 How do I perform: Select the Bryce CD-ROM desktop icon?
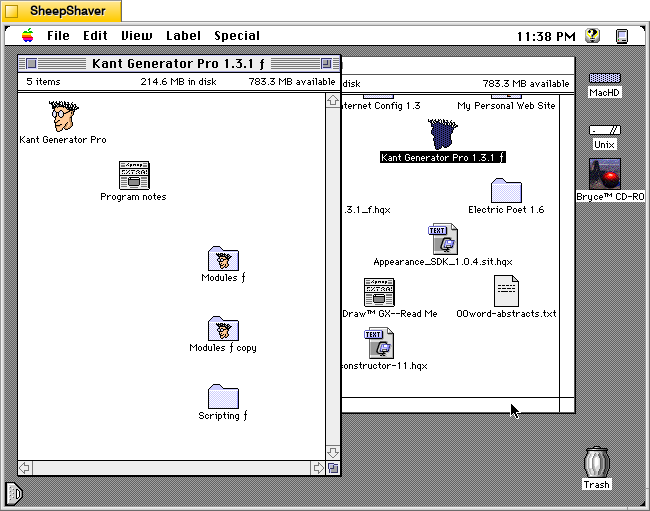pos(605,174)
